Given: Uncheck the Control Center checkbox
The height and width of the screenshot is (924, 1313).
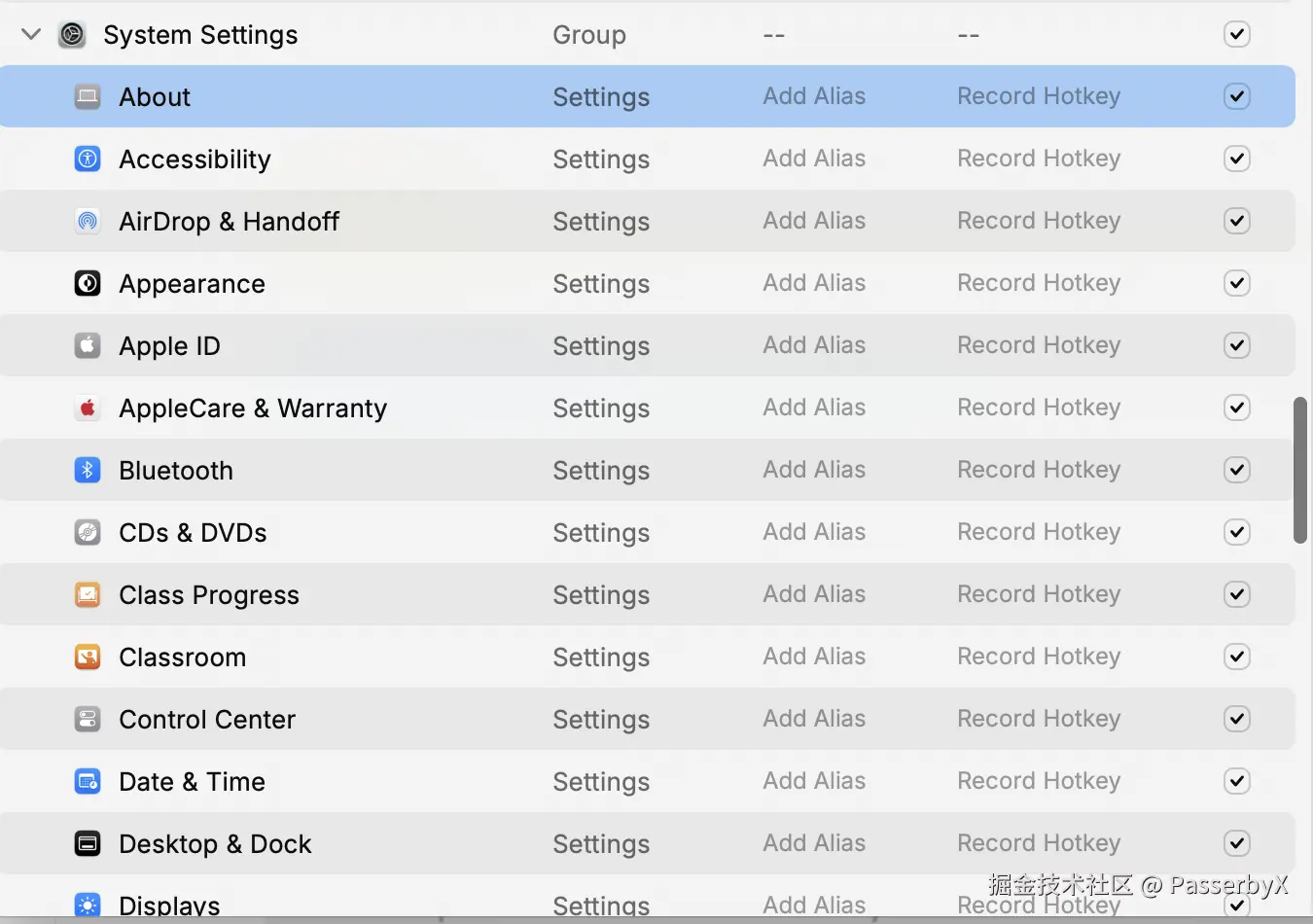Looking at the screenshot, I should [1236, 719].
